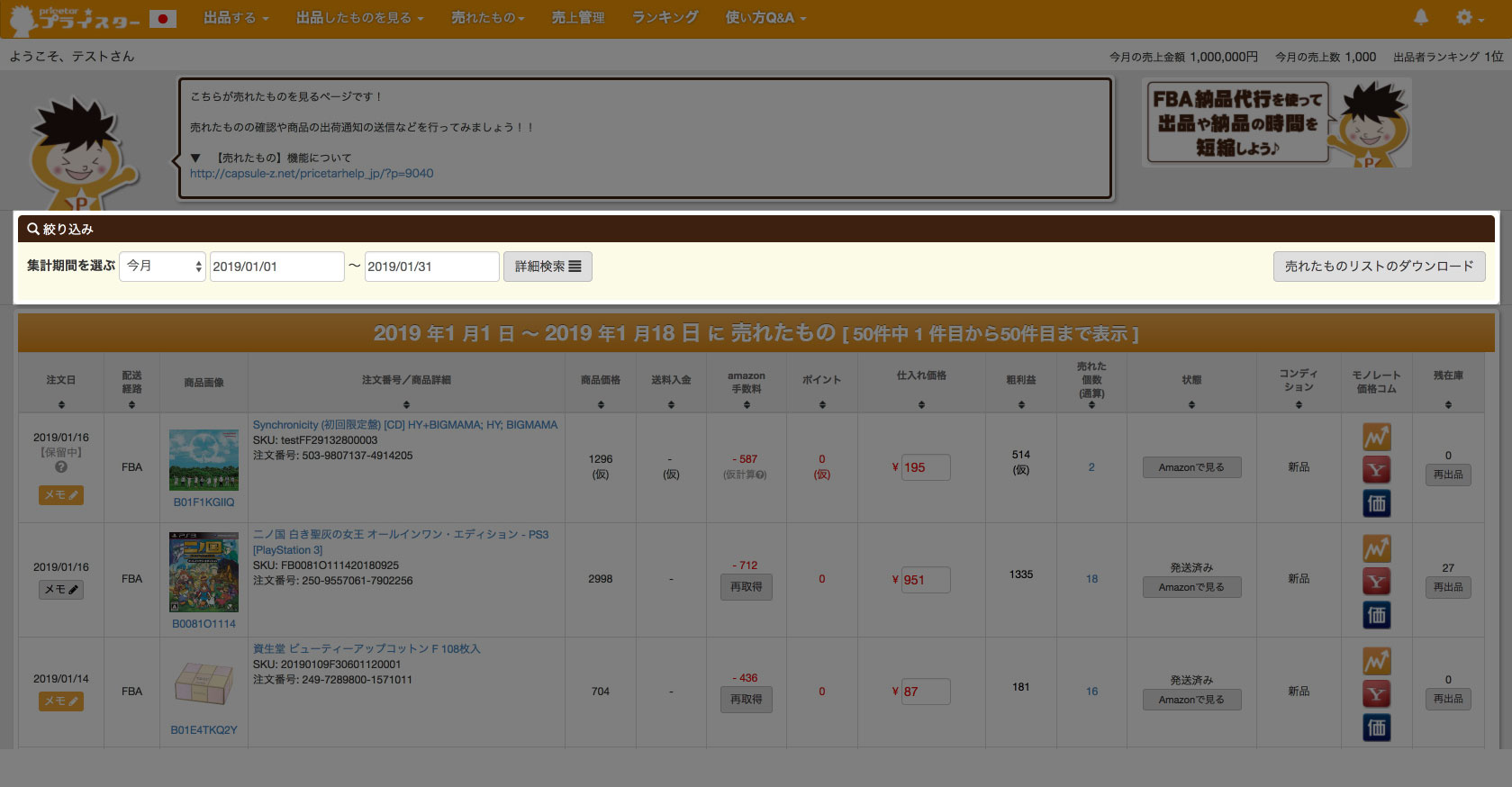Open red Y icon in 資生堂 row

point(1376,694)
